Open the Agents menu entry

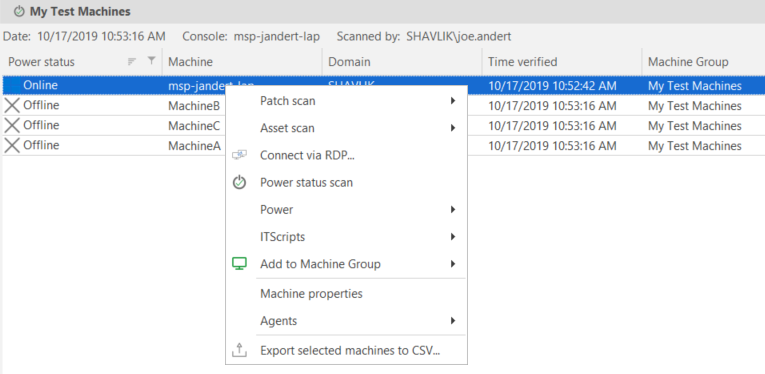coord(346,321)
